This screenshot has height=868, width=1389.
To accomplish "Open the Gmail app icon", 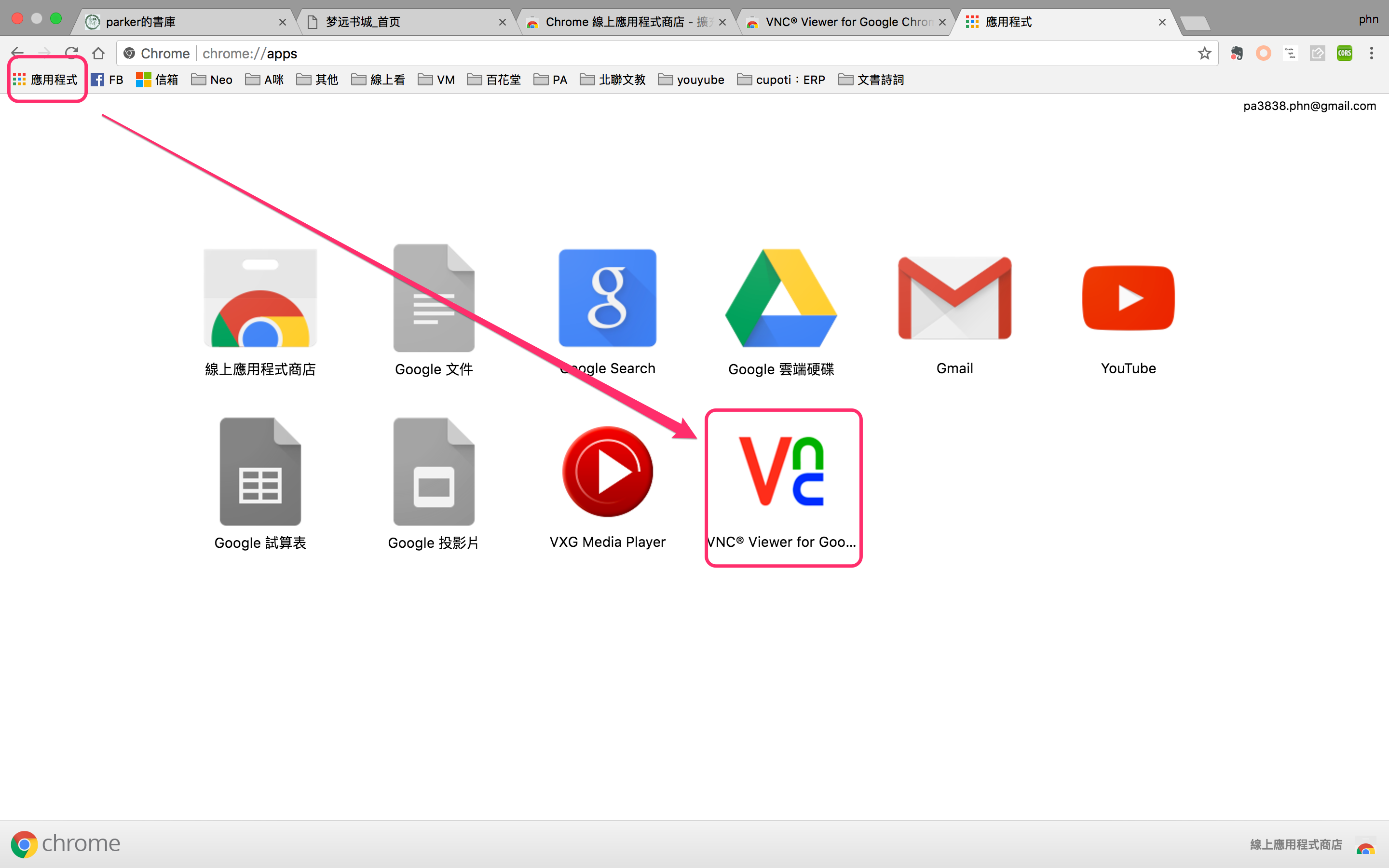I will coord(954,298).
